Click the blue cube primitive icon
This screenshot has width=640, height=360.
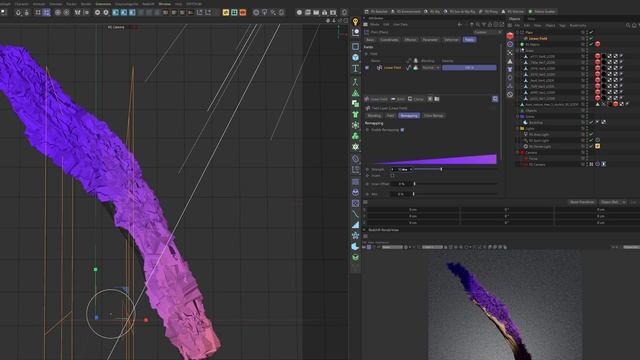356,58
